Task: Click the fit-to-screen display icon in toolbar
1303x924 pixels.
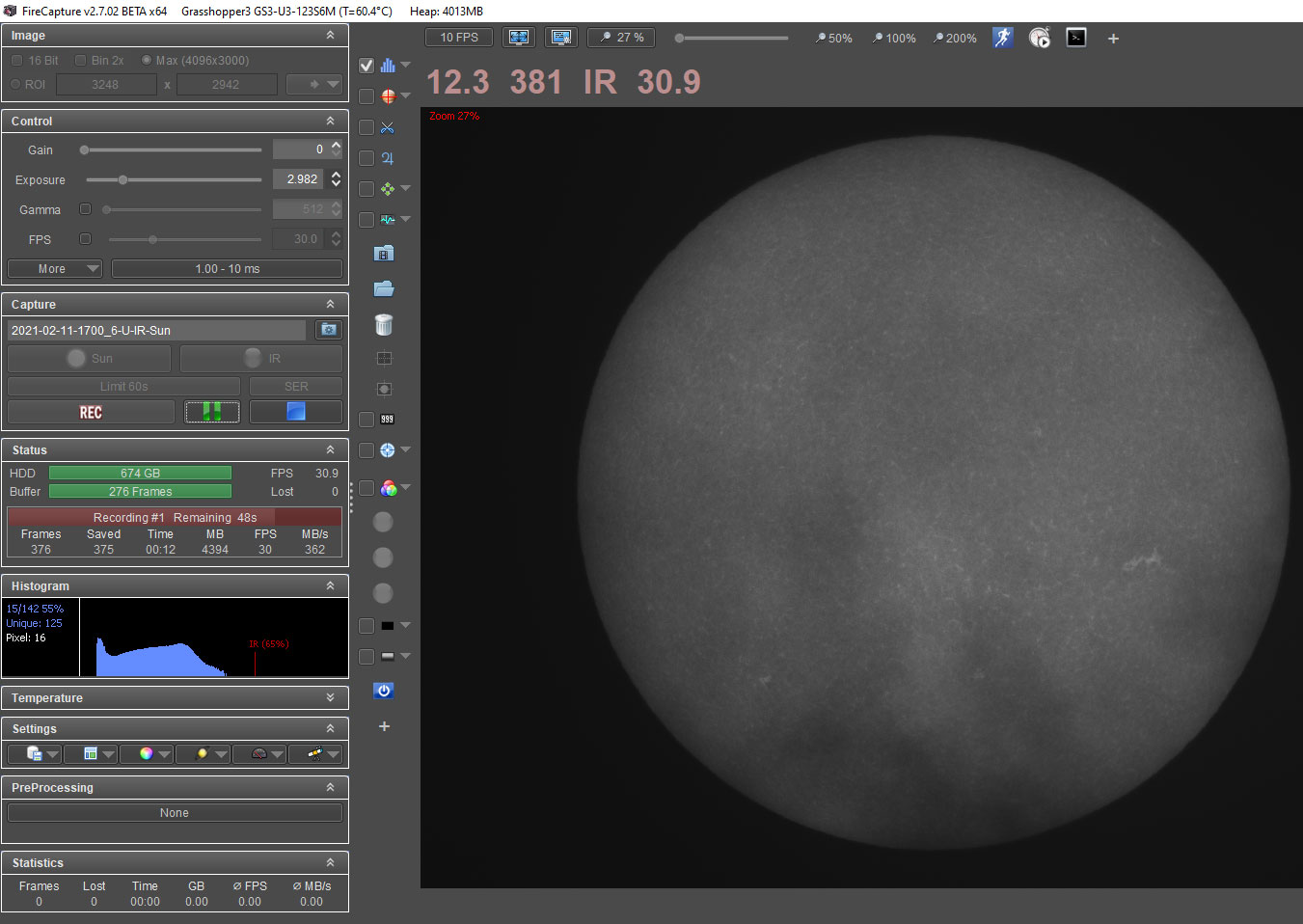Action: (519, 38)
